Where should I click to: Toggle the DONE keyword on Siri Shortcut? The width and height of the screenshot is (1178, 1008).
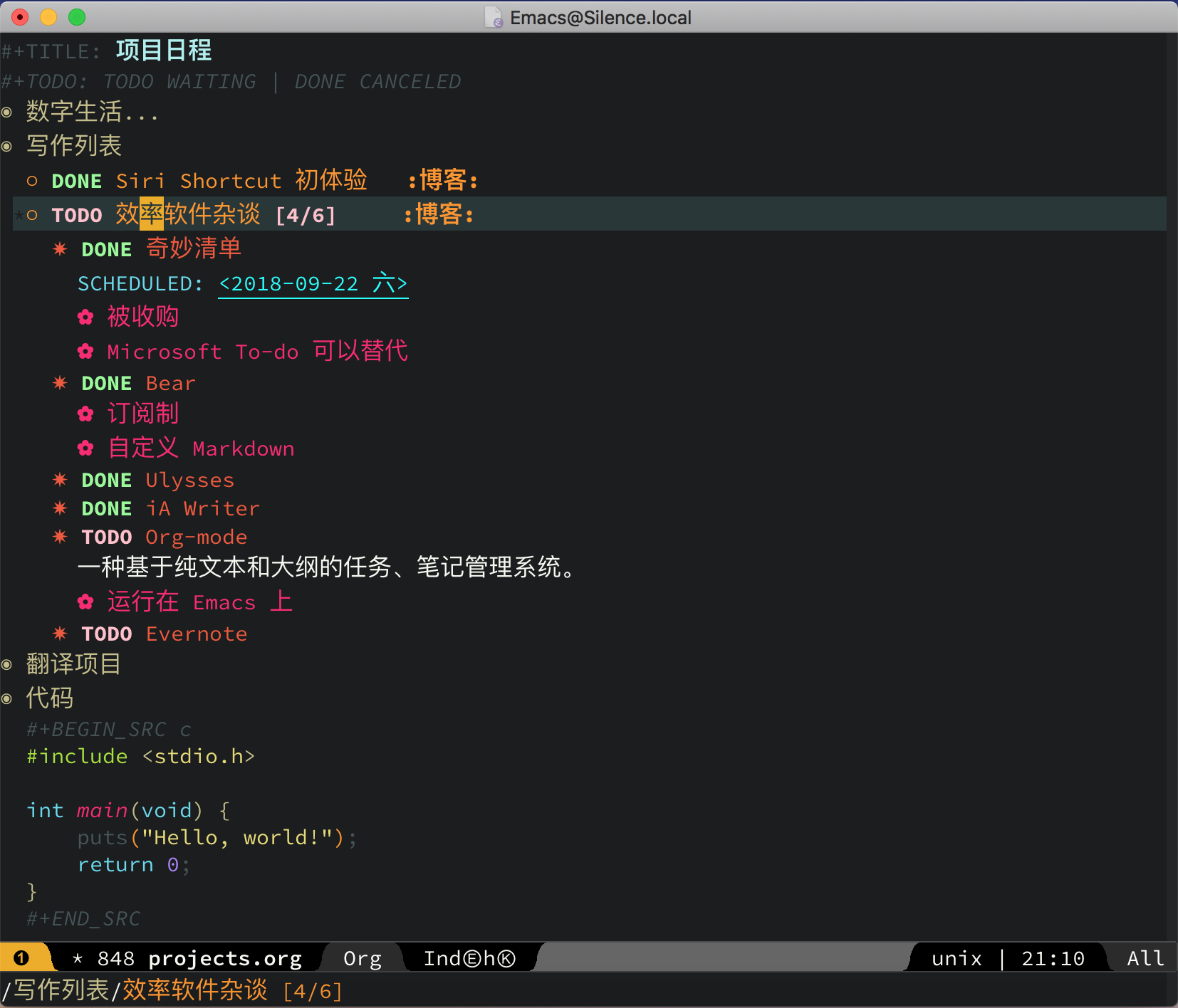coord(77,181)
